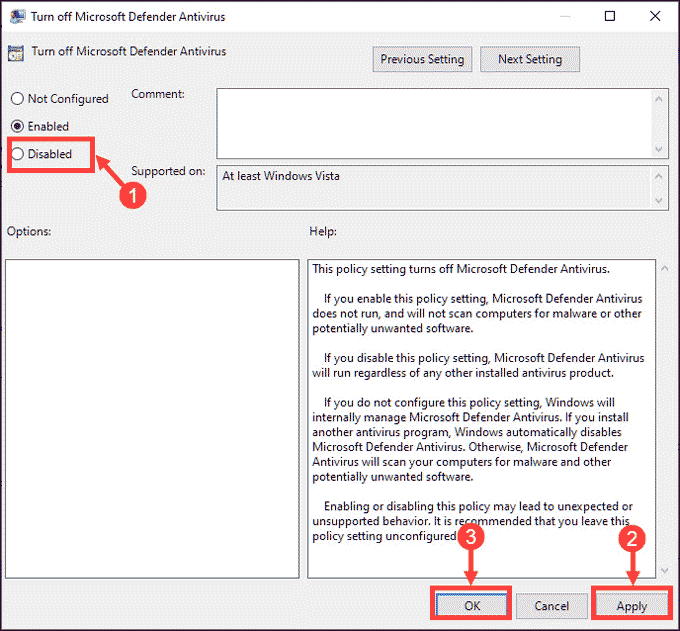Go to Previous Setting

[x=422, y=59]
